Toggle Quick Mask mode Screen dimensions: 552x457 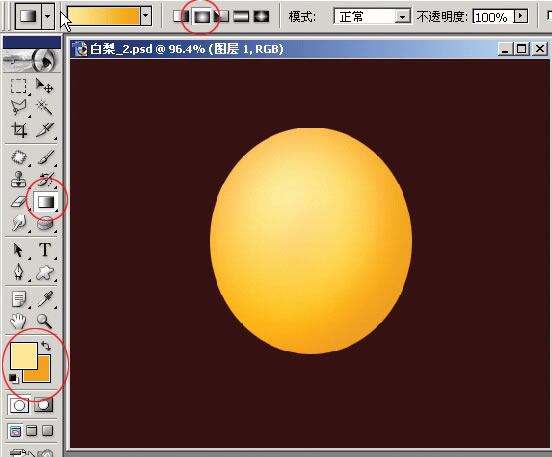click(44, 405)
